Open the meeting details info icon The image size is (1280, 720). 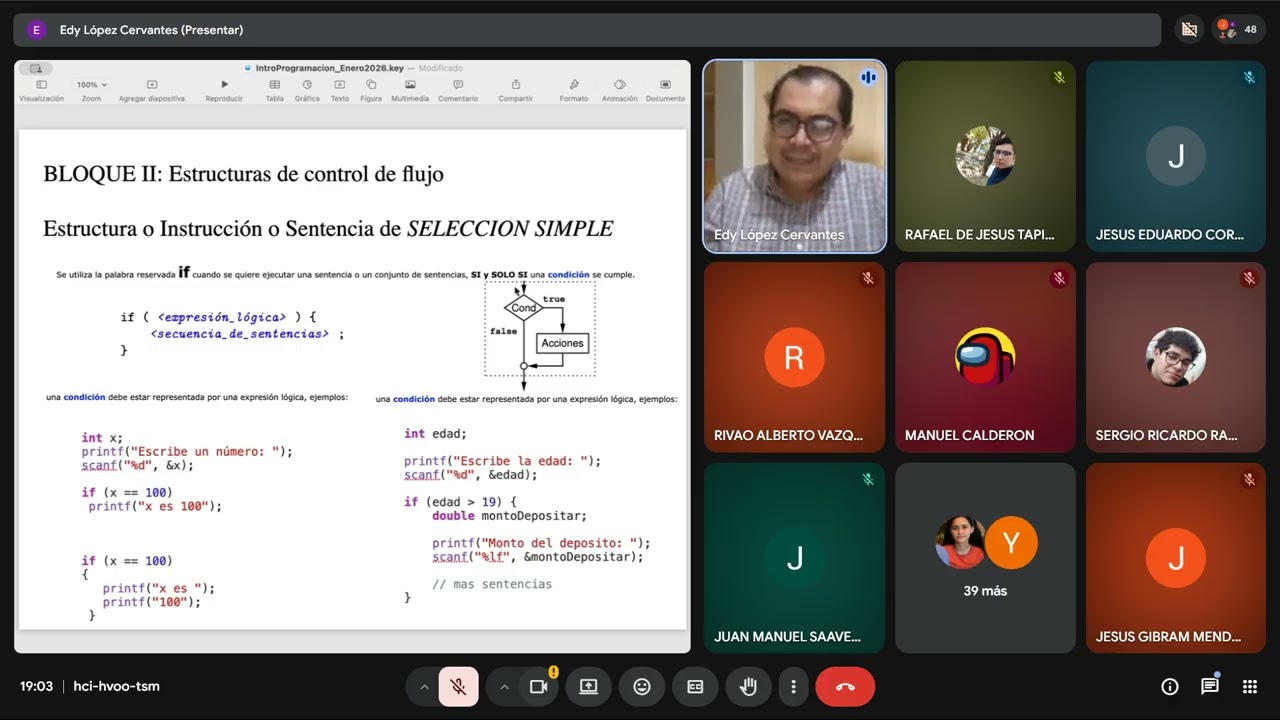click(1170, 687)
